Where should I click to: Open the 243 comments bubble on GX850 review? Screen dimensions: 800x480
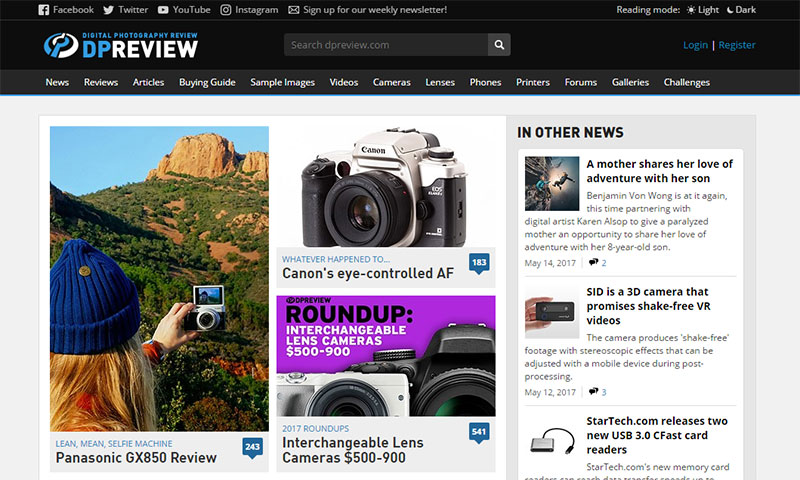tap(253, 447)
